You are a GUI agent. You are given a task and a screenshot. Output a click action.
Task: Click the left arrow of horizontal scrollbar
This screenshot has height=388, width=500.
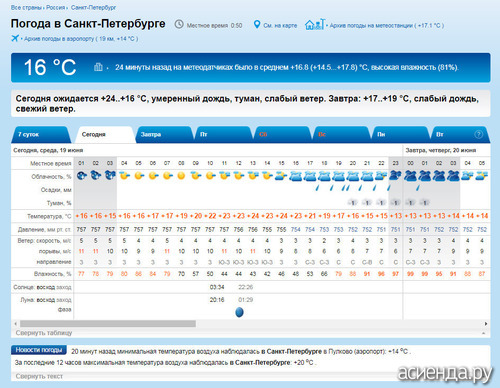pos(15,324)
